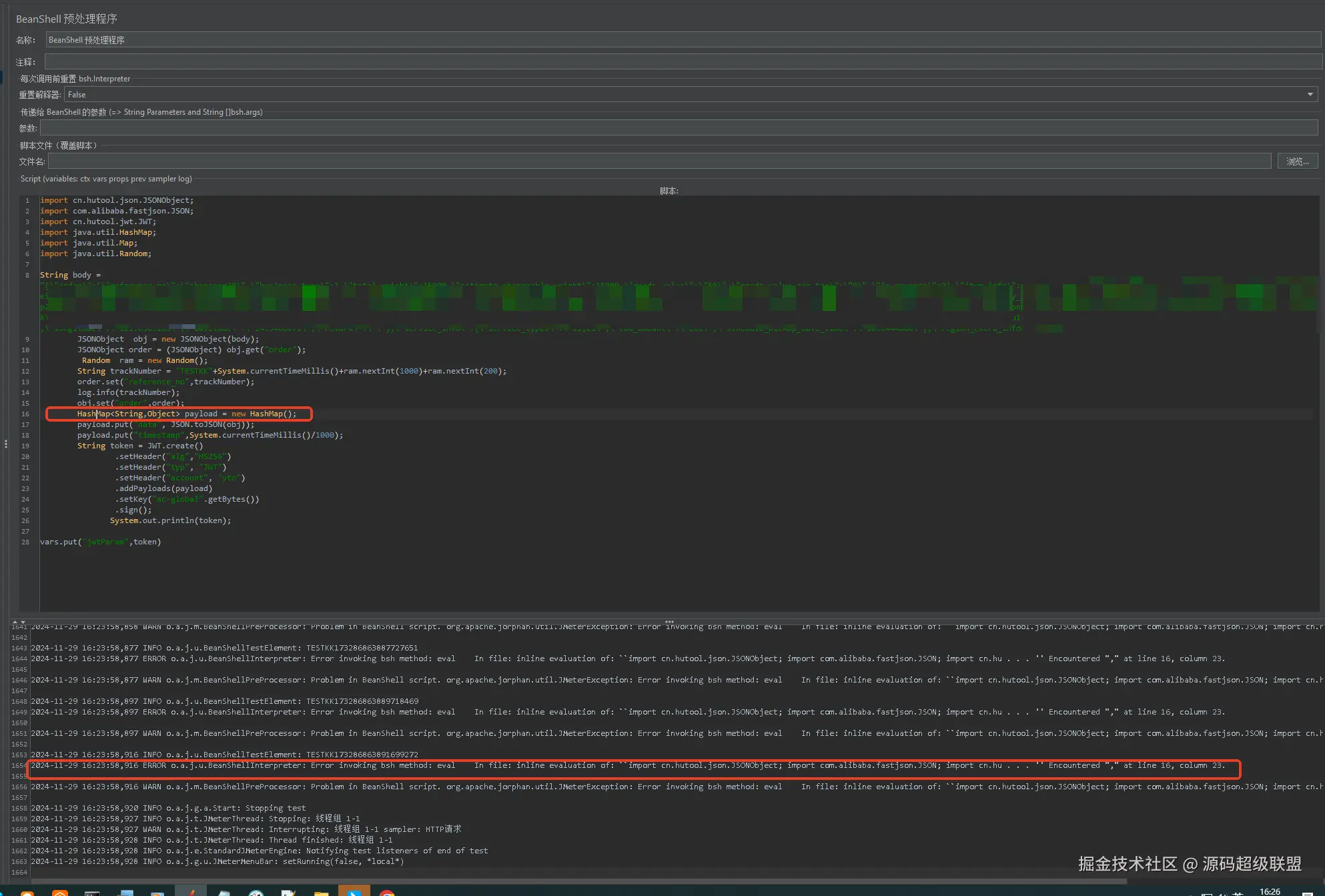
Task: Click the left sidebar divider grip dots
Action: coord(5,444)
